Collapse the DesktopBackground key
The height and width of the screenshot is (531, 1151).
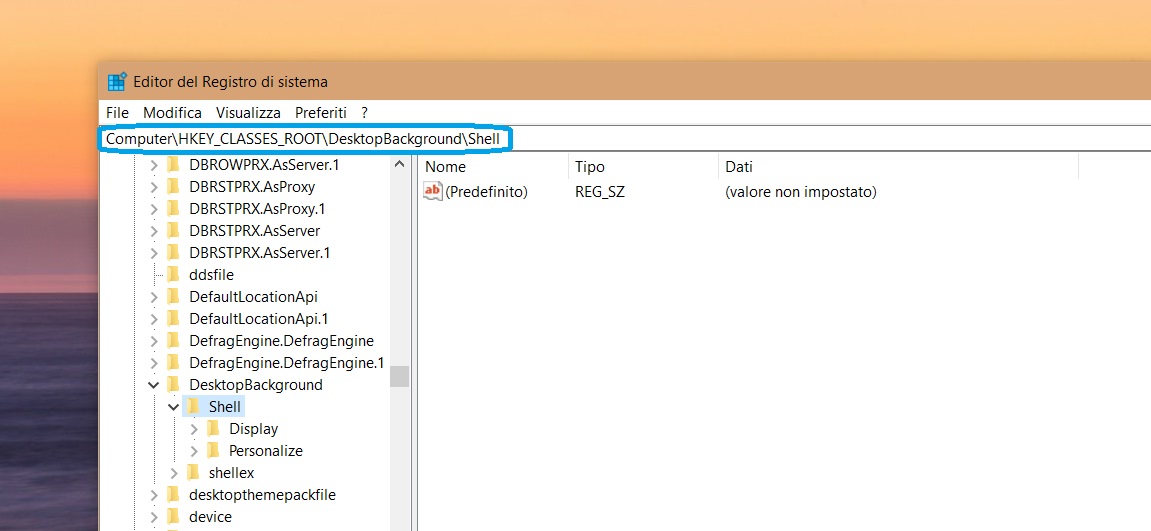tap(153, 385)
